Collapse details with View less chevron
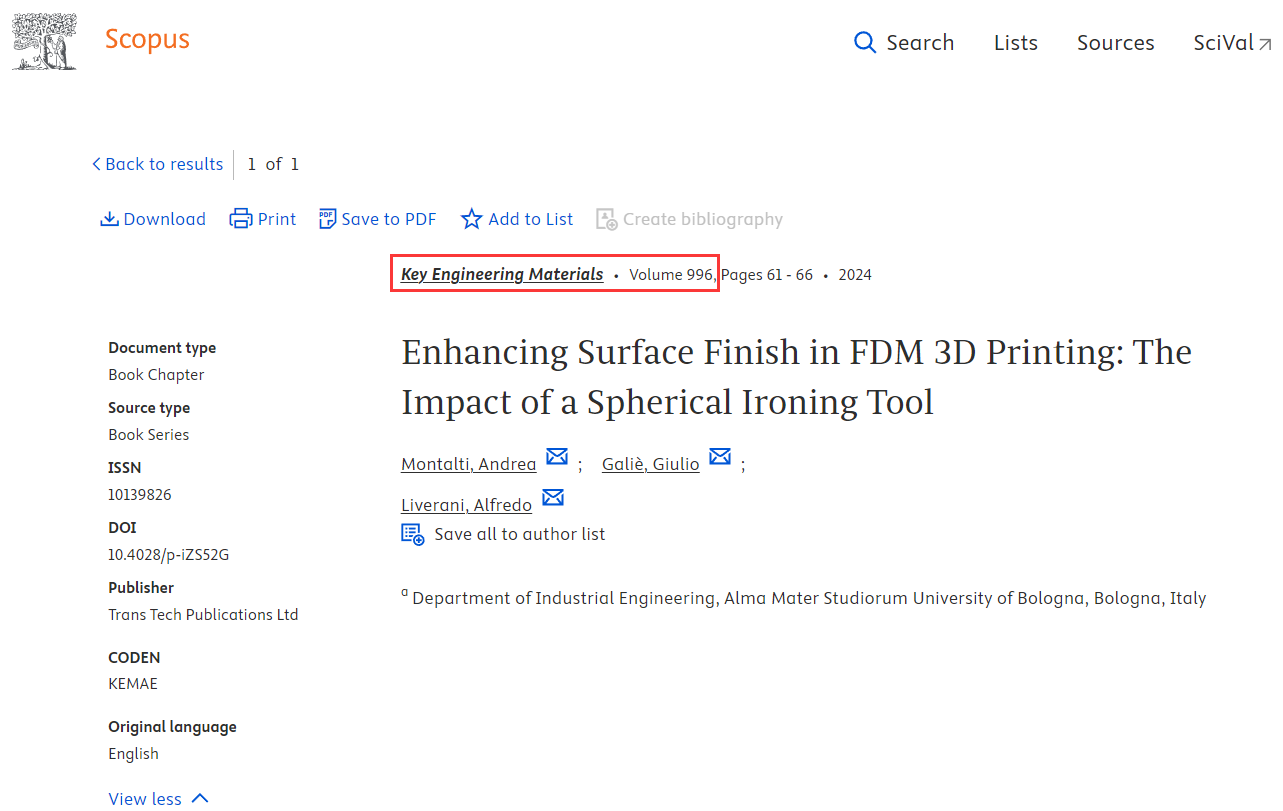 click(200, 798)
